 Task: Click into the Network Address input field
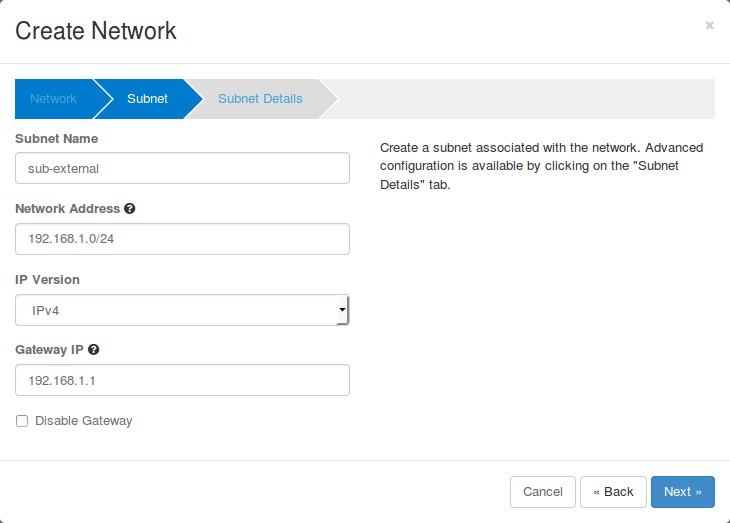click(x=182, y=240)
